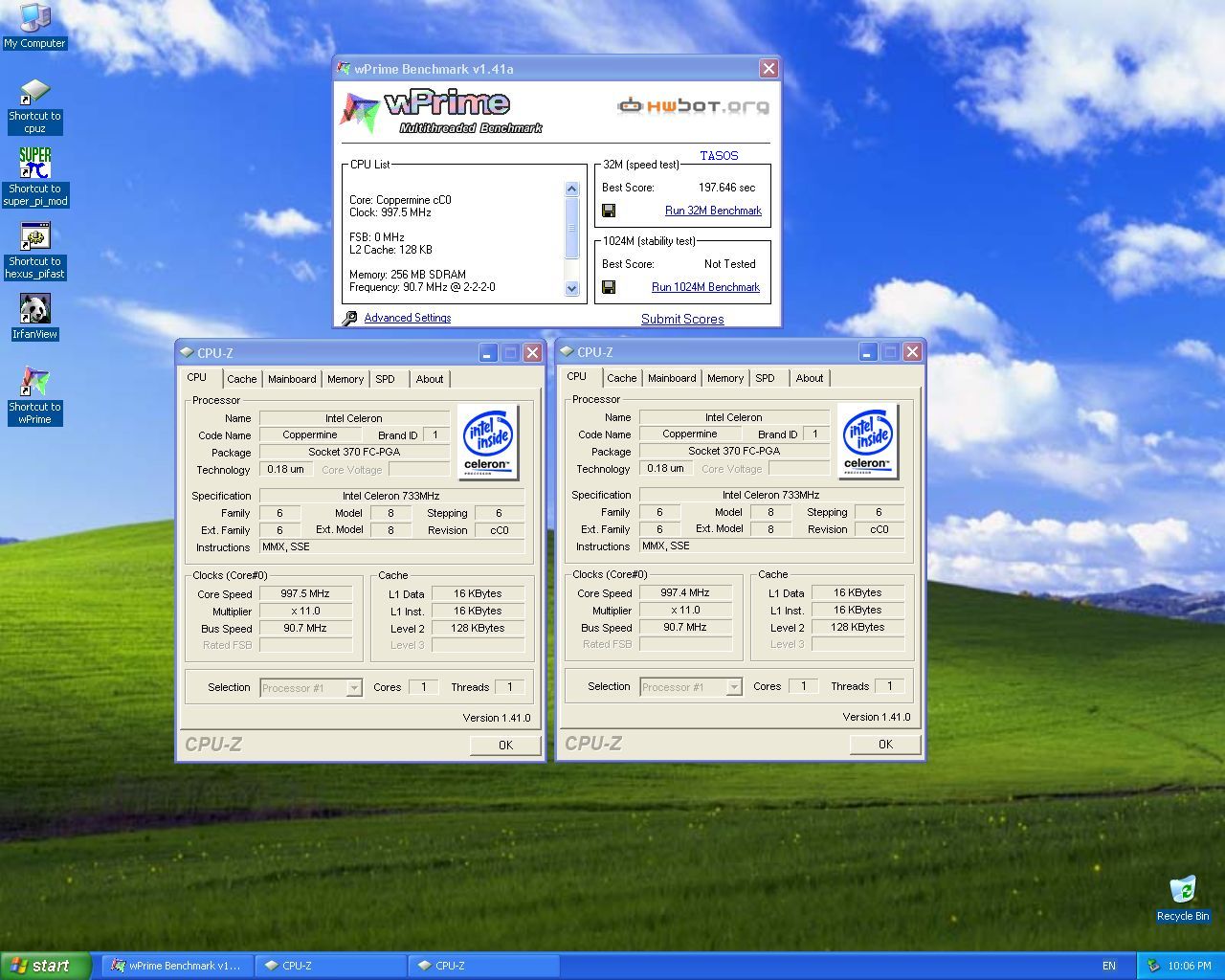Select CPU tab in right CPU-Z

[577, 376]
